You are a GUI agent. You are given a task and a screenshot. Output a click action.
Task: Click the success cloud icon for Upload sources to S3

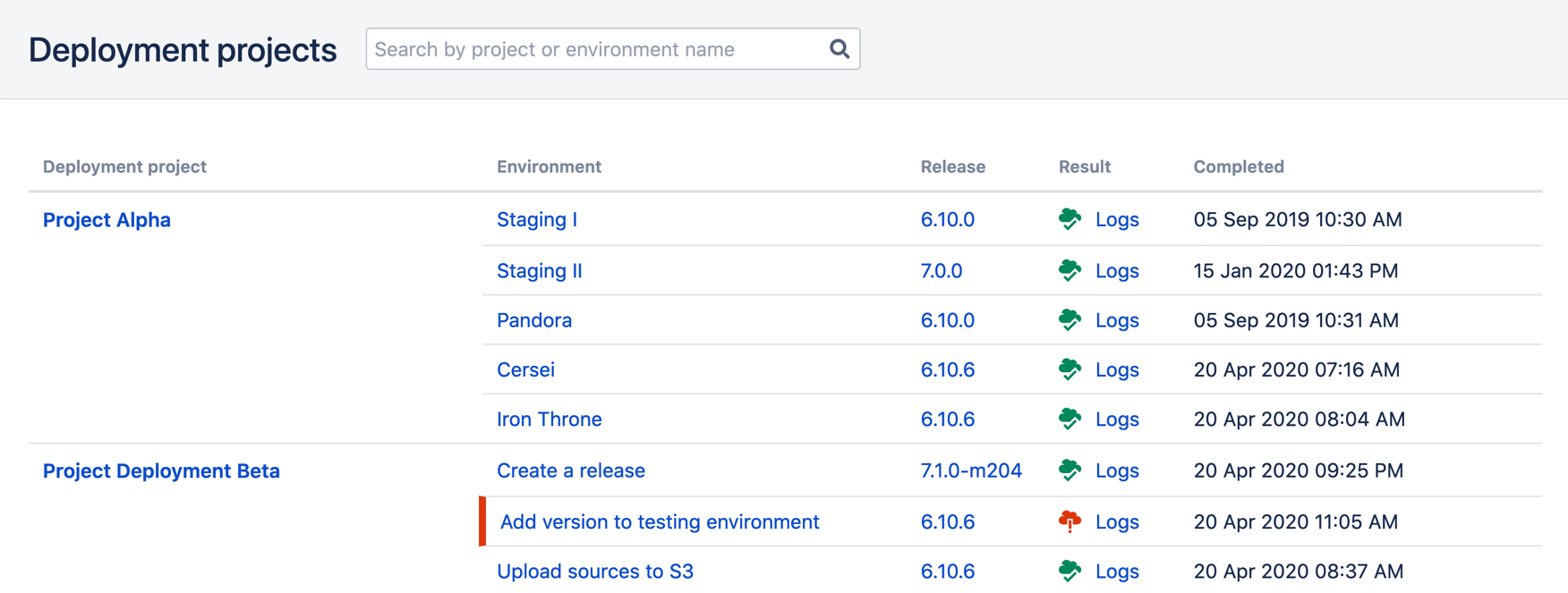click(x=1069, y=571)
